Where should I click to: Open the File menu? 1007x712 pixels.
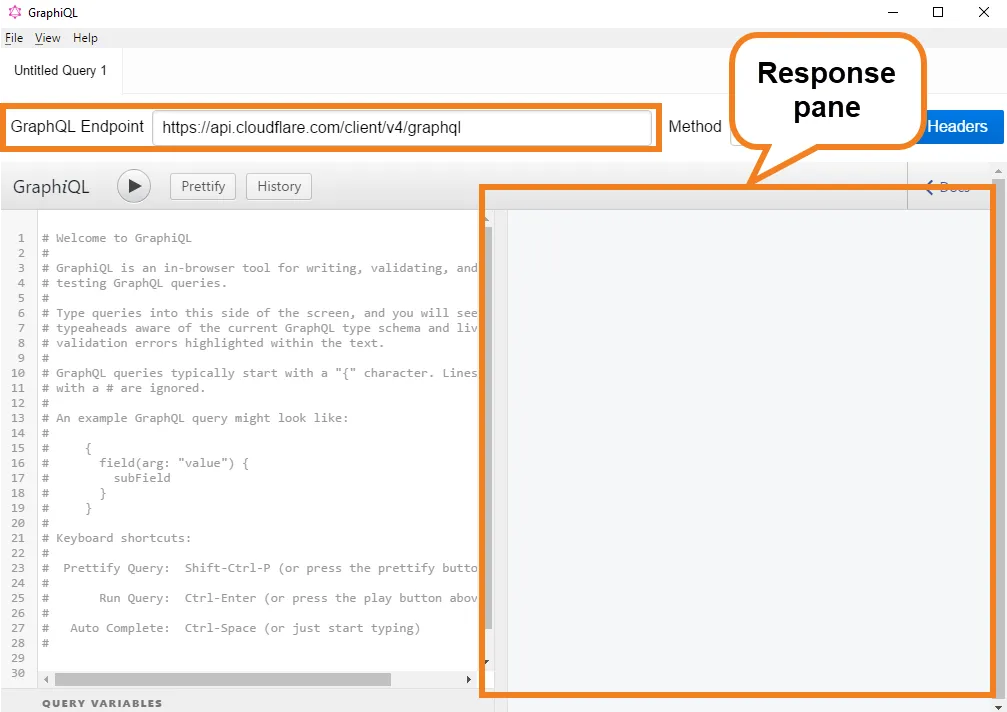click(x=14, y=38)
